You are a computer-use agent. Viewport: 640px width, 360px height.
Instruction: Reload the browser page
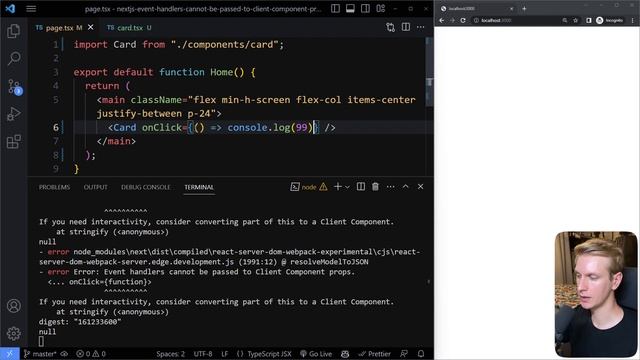(463, 20)
